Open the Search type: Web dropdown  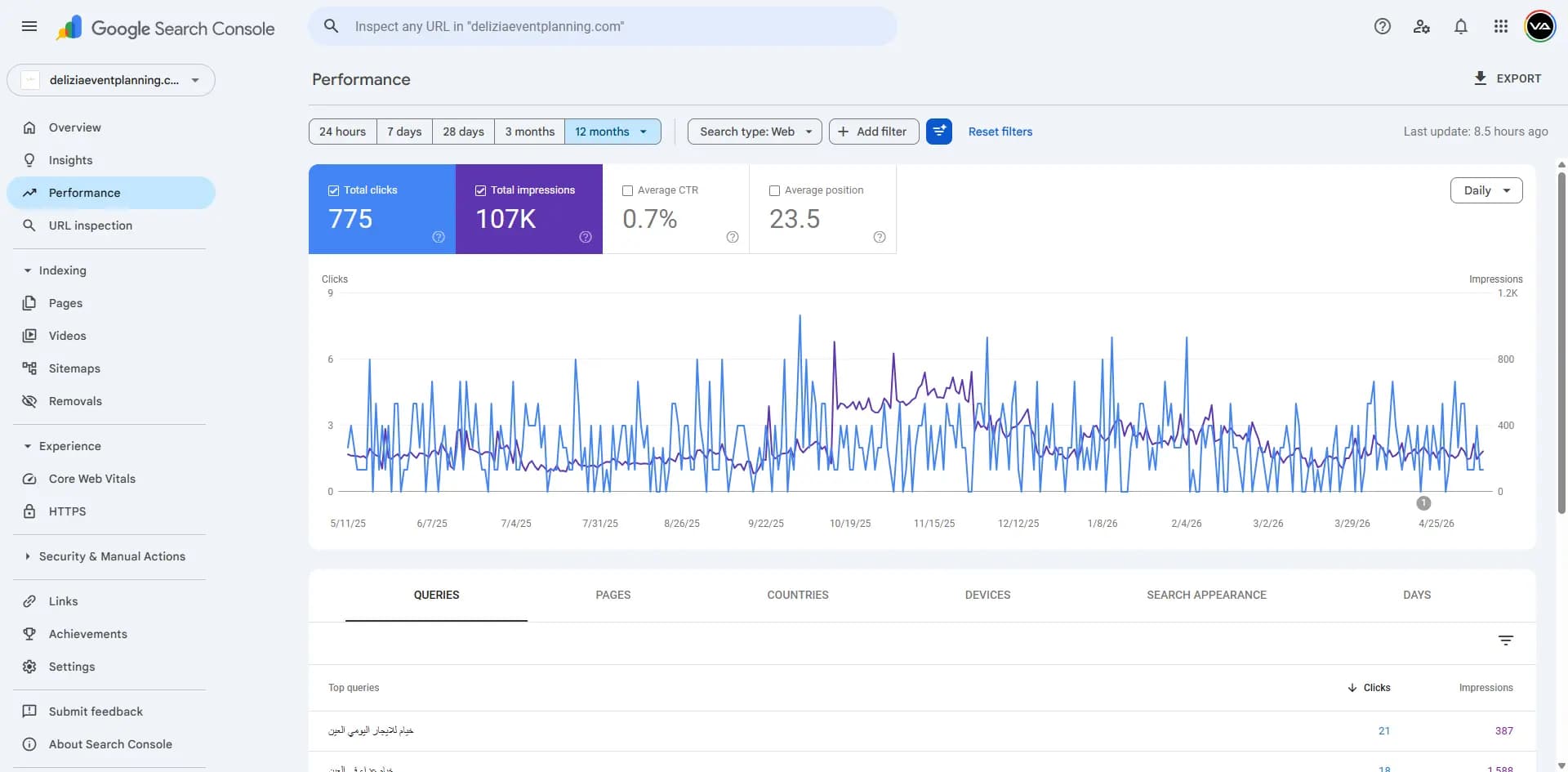(755, 132)
